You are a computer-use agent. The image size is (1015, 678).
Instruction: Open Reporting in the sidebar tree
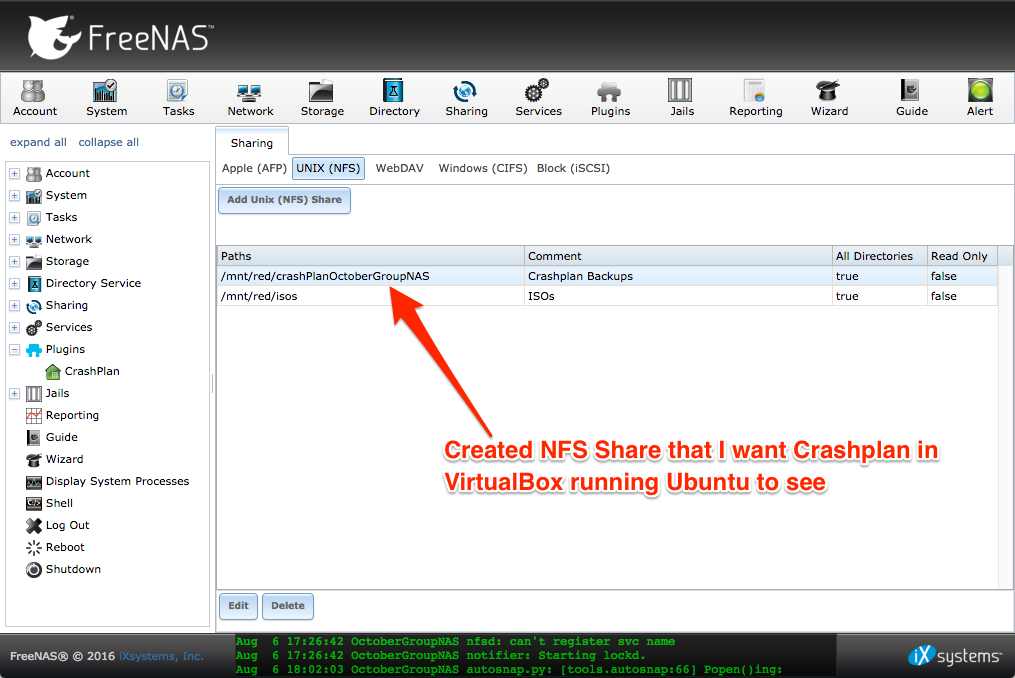coord(63,415)
